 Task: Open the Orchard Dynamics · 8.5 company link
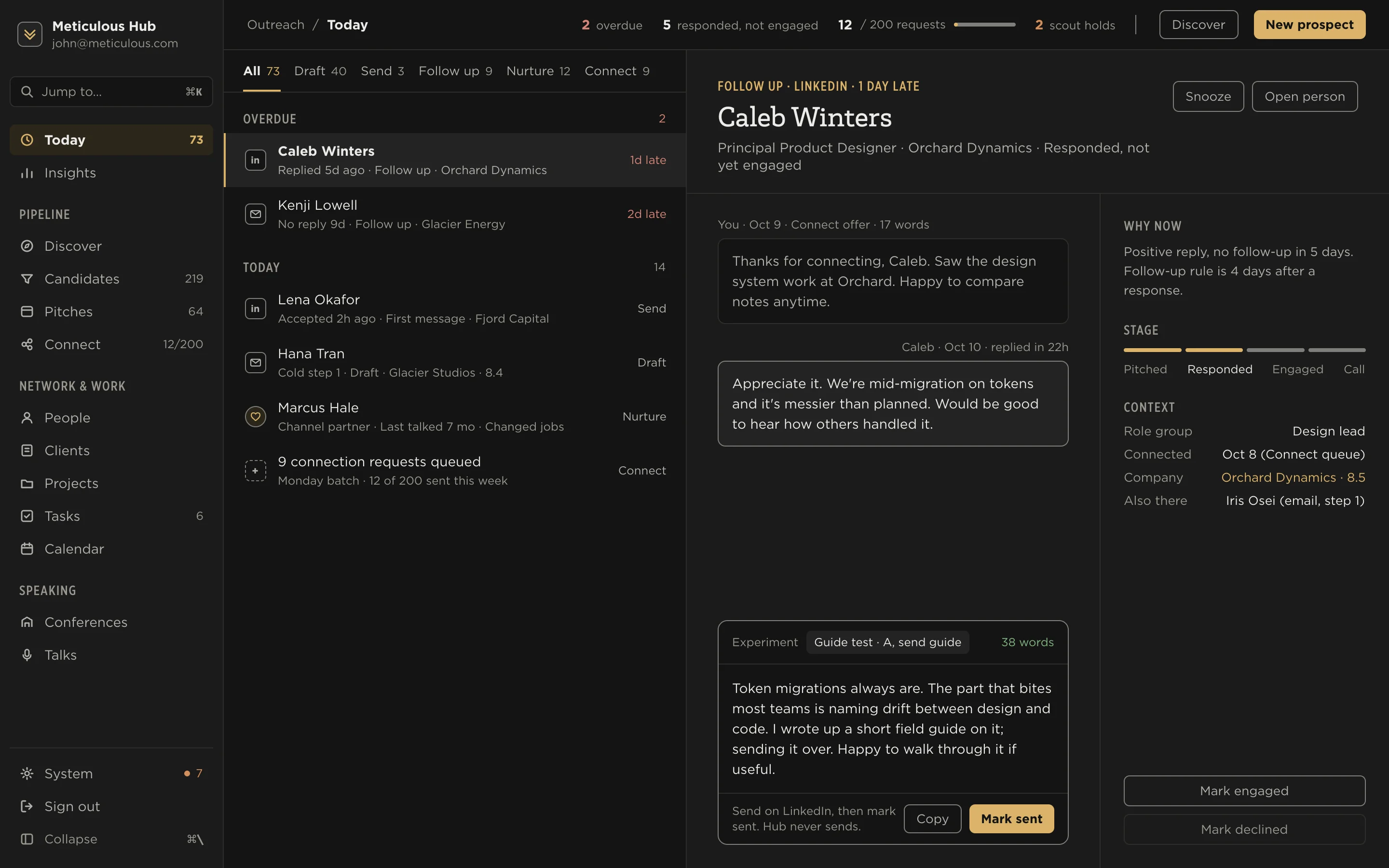(x=1293, y=477)
